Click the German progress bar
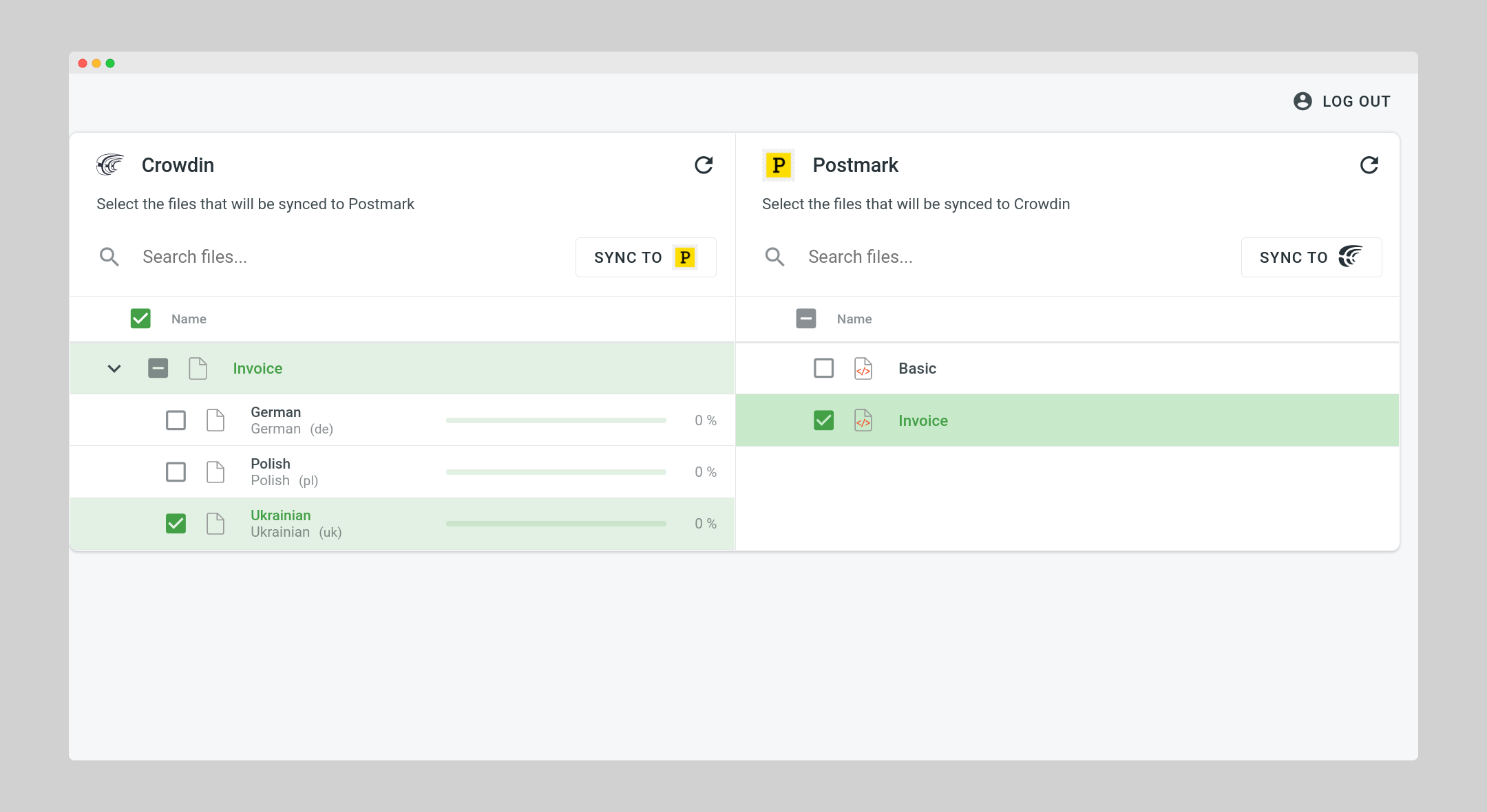The image size is (1487, 812). click(556, 420)
